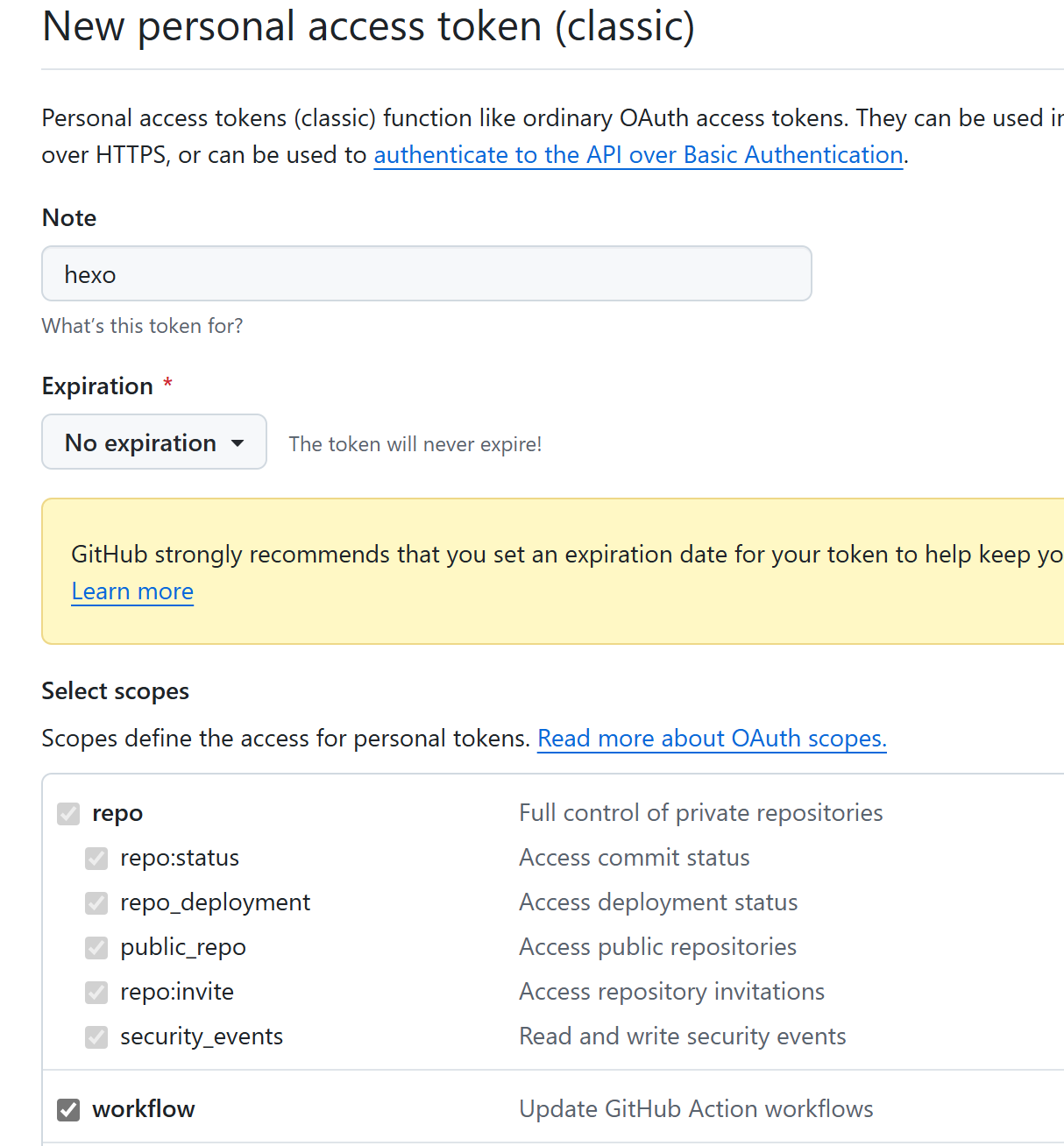Click the repo:status scope label
This screenshot has width=1064, height=1146.
click(x=180, y=858)
